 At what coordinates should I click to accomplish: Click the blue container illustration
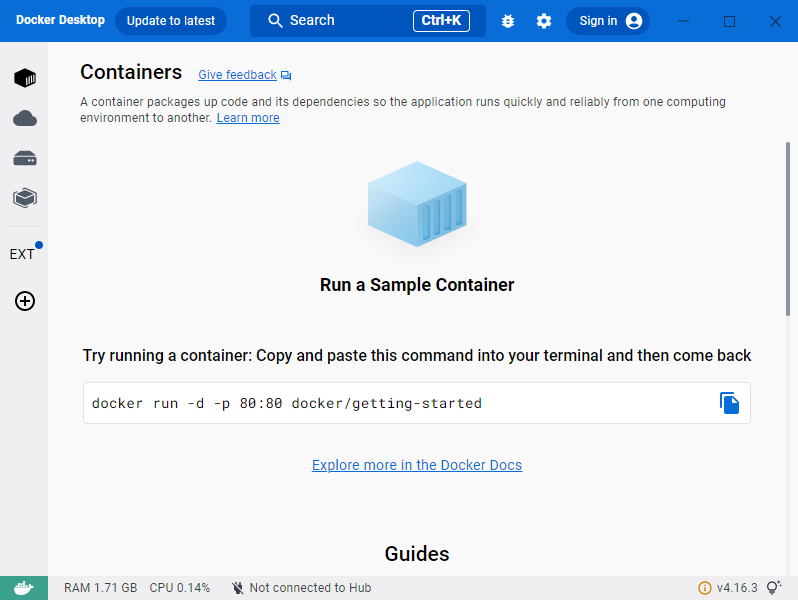[x=417, y=204]
